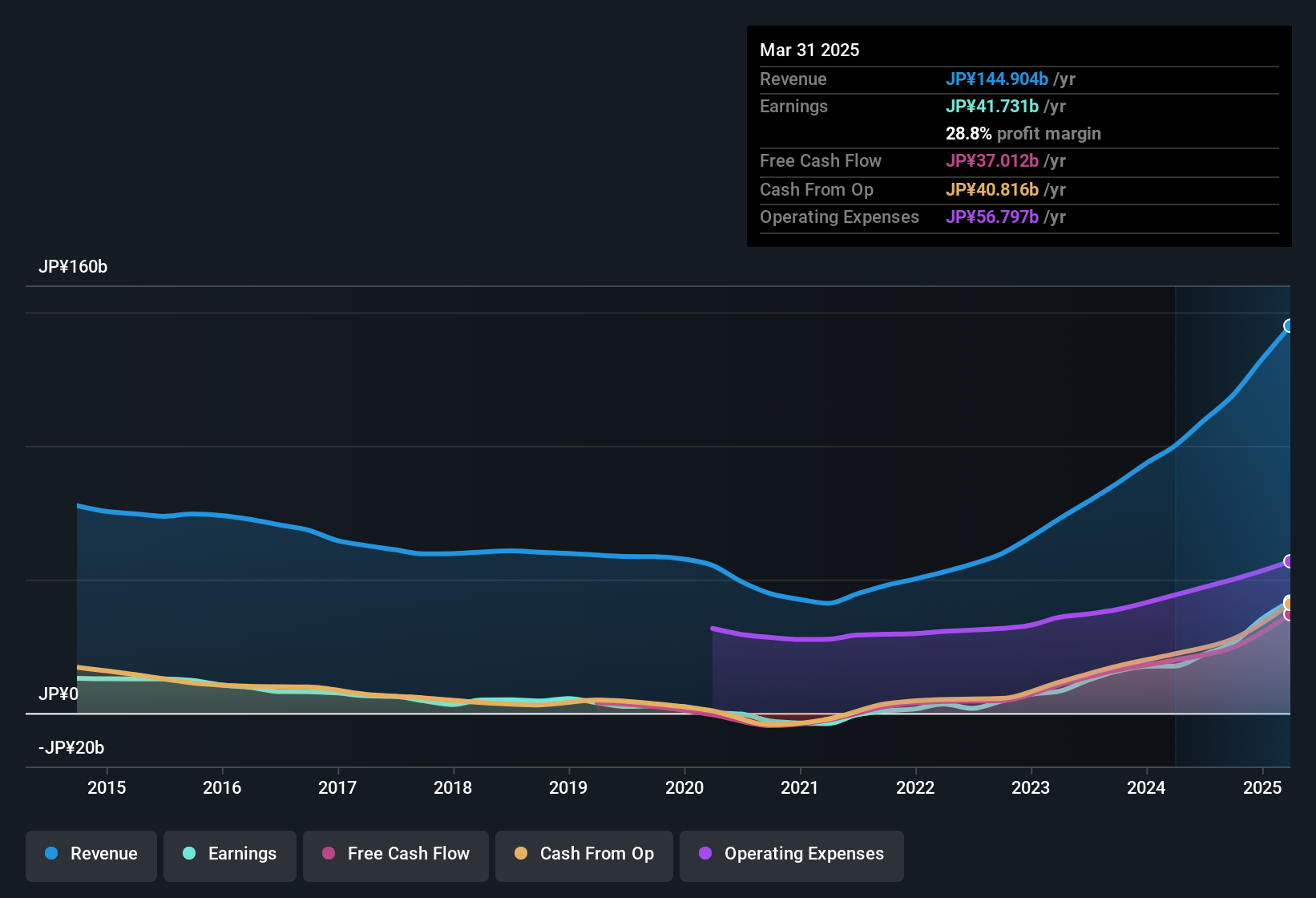The image size is (1316, 898).
Task: Hide the Operating Expenses series
Action: coord(792,854)
